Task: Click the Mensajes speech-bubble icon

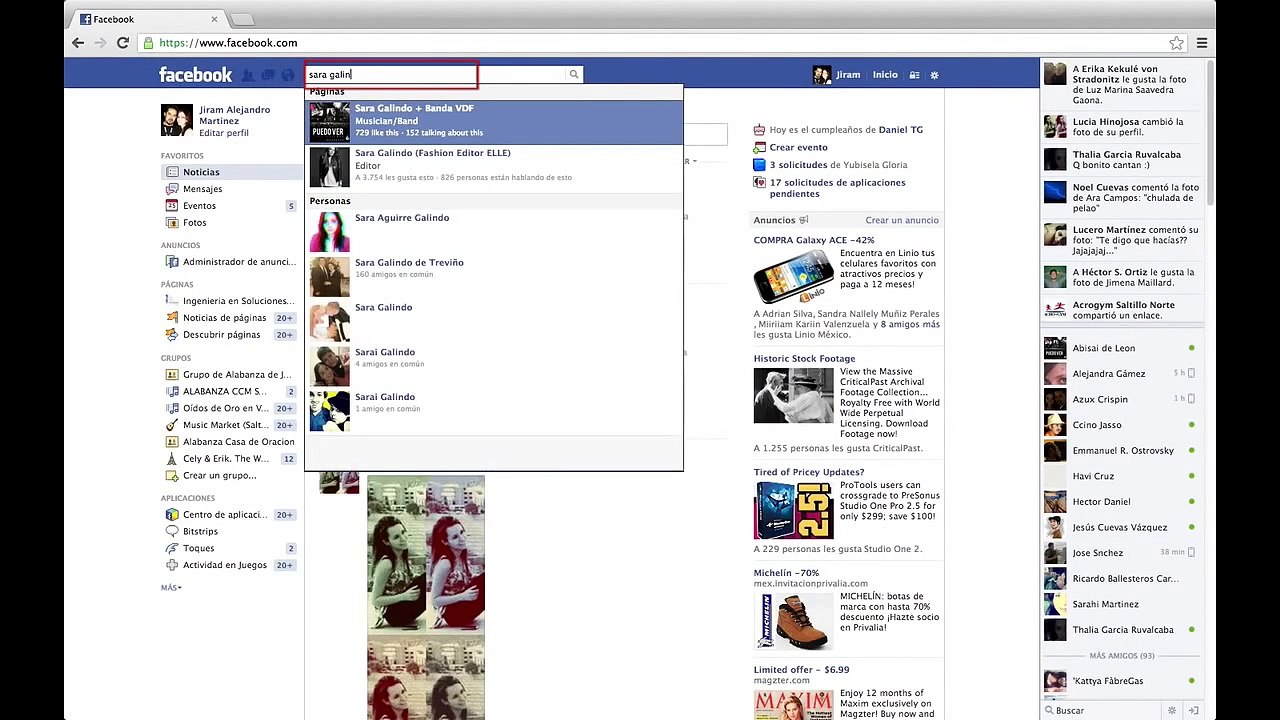Action: 172,189
